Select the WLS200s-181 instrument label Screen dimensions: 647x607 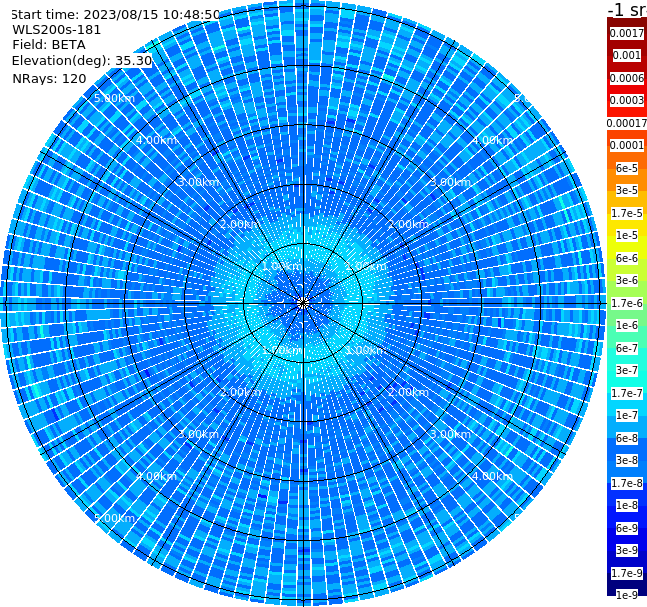57,30
